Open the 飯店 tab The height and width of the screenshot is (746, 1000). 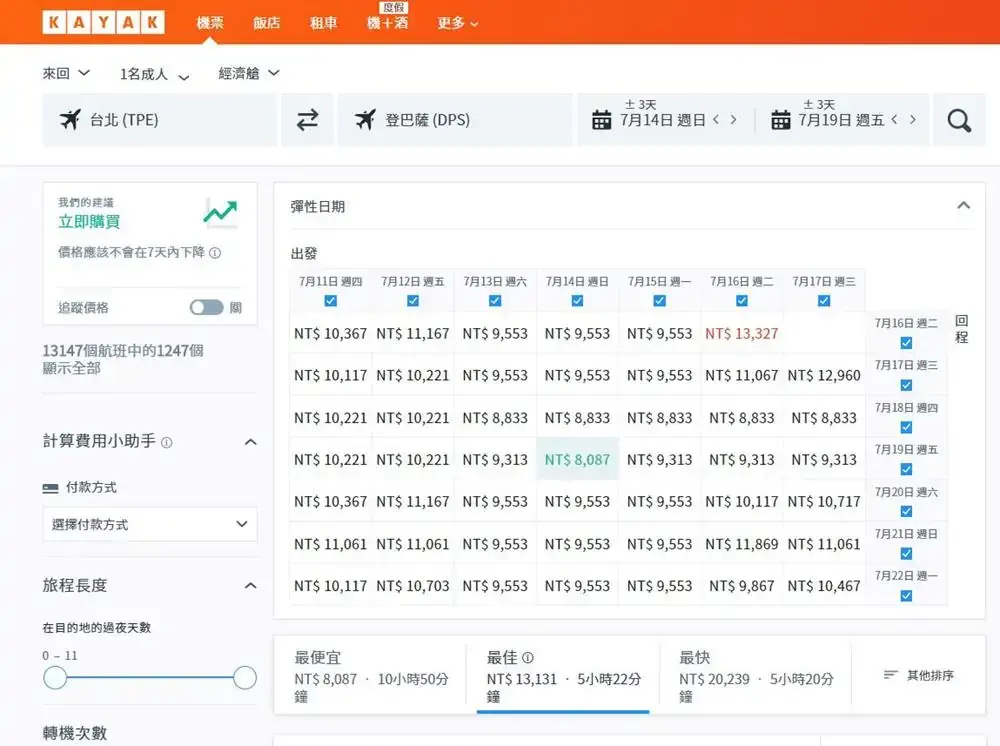click(267, 23)
